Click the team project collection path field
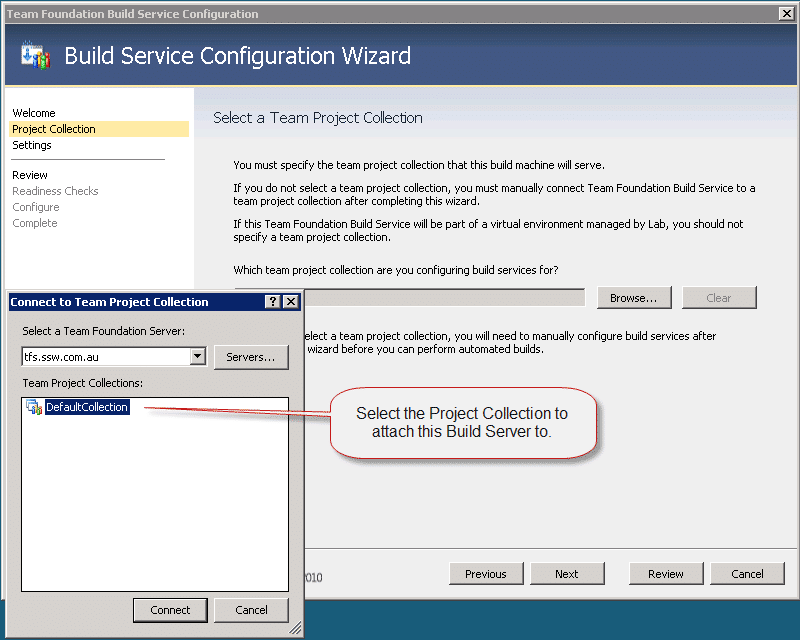Viewport: 800px width, 640px height. (x=444, y=298)
